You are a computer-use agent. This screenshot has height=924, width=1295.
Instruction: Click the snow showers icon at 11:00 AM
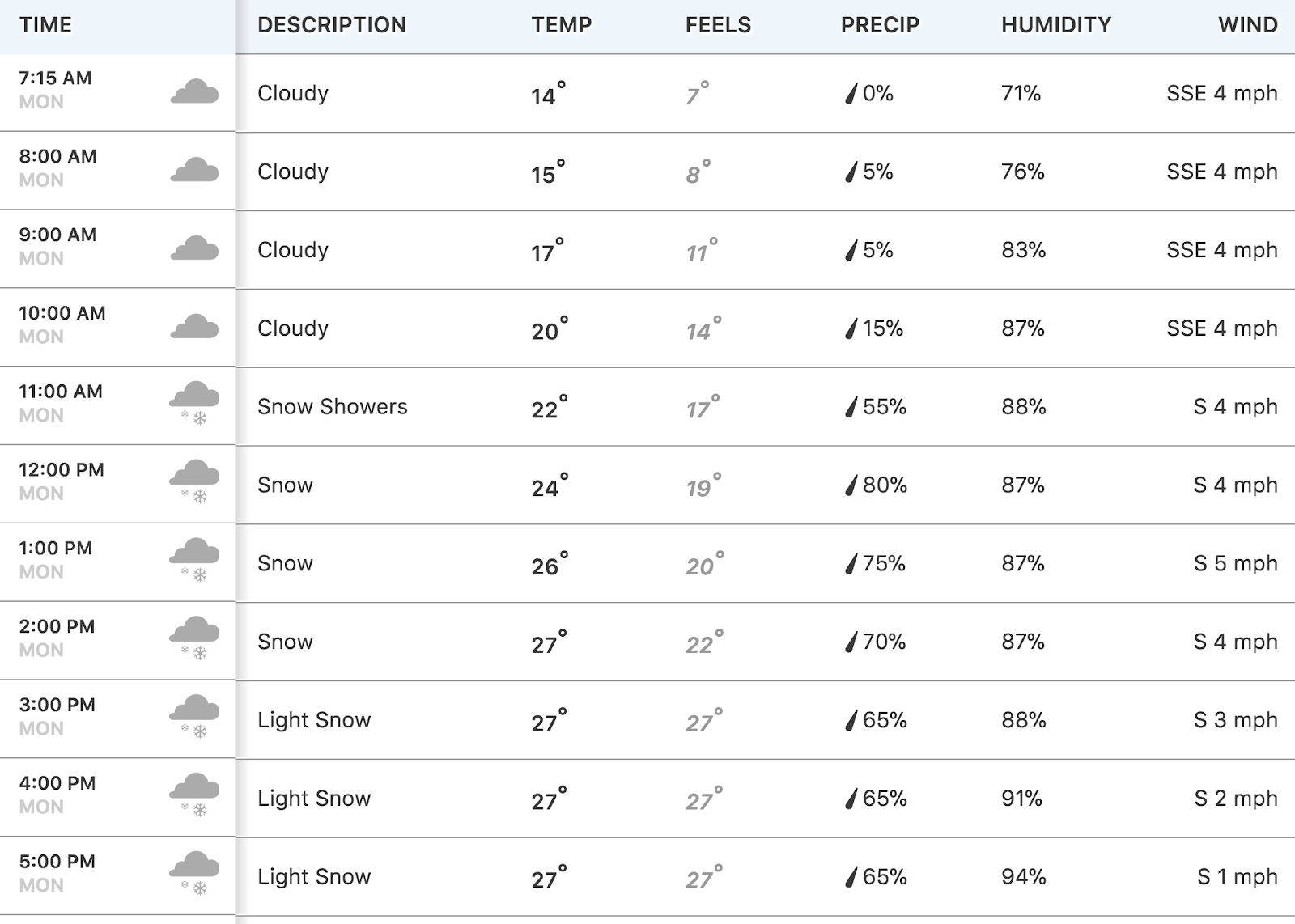194,403
